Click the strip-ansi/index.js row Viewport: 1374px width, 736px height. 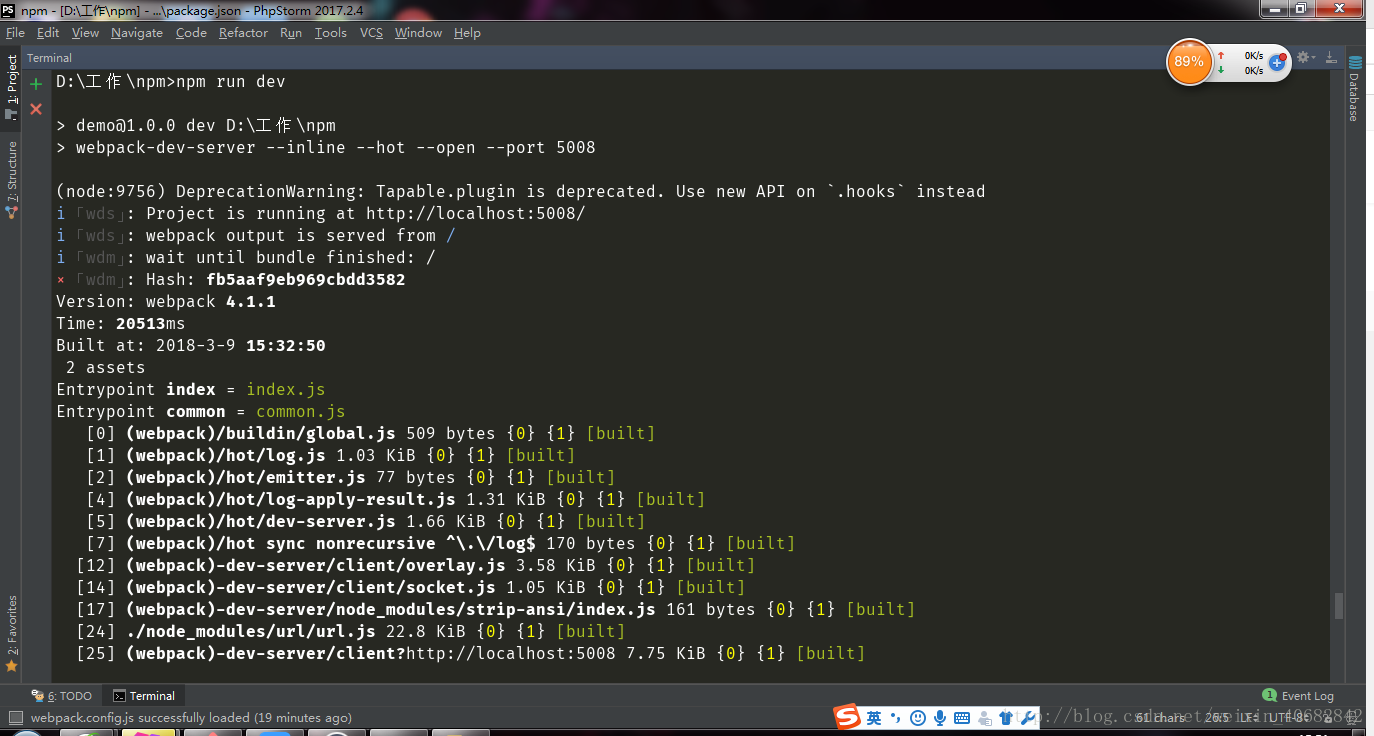tap(496, 609)
